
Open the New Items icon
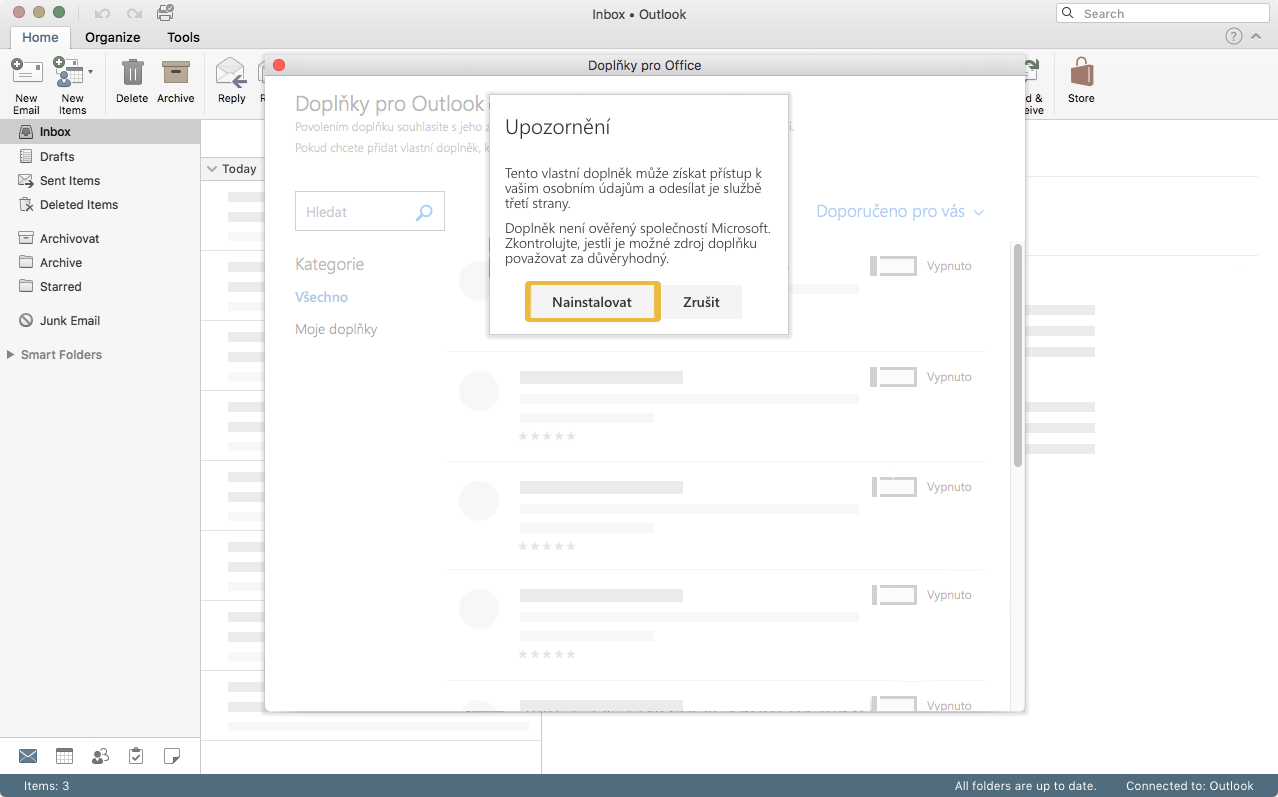68,72
